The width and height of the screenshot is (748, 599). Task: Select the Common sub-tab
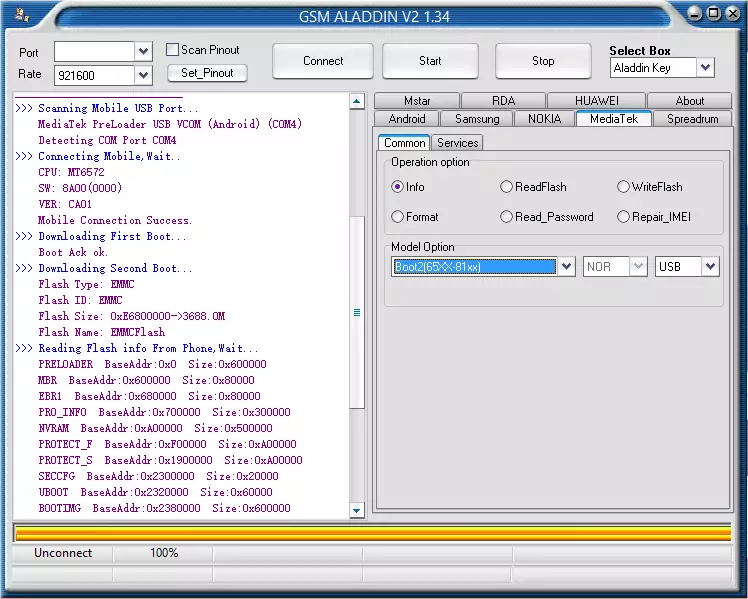coord(404,143)
